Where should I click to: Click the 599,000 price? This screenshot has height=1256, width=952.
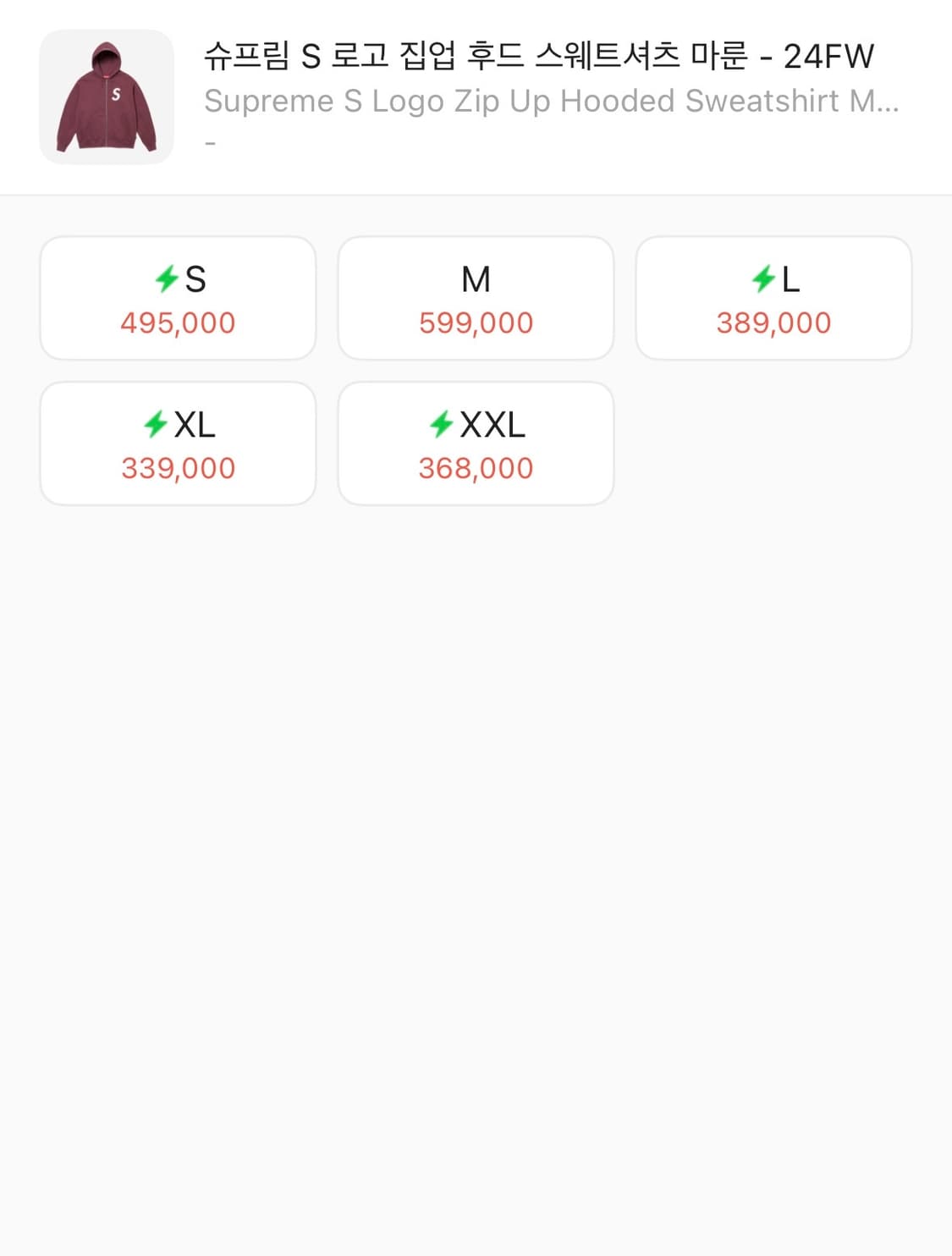(x=476, y=323)
